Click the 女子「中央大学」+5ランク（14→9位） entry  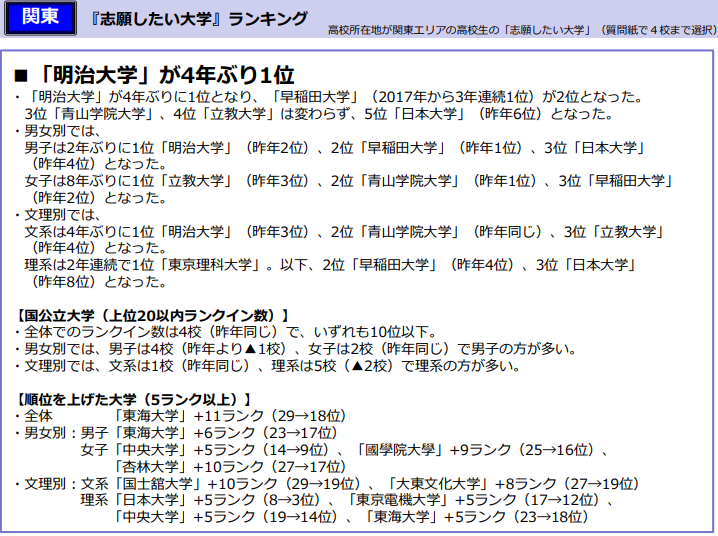205,450
